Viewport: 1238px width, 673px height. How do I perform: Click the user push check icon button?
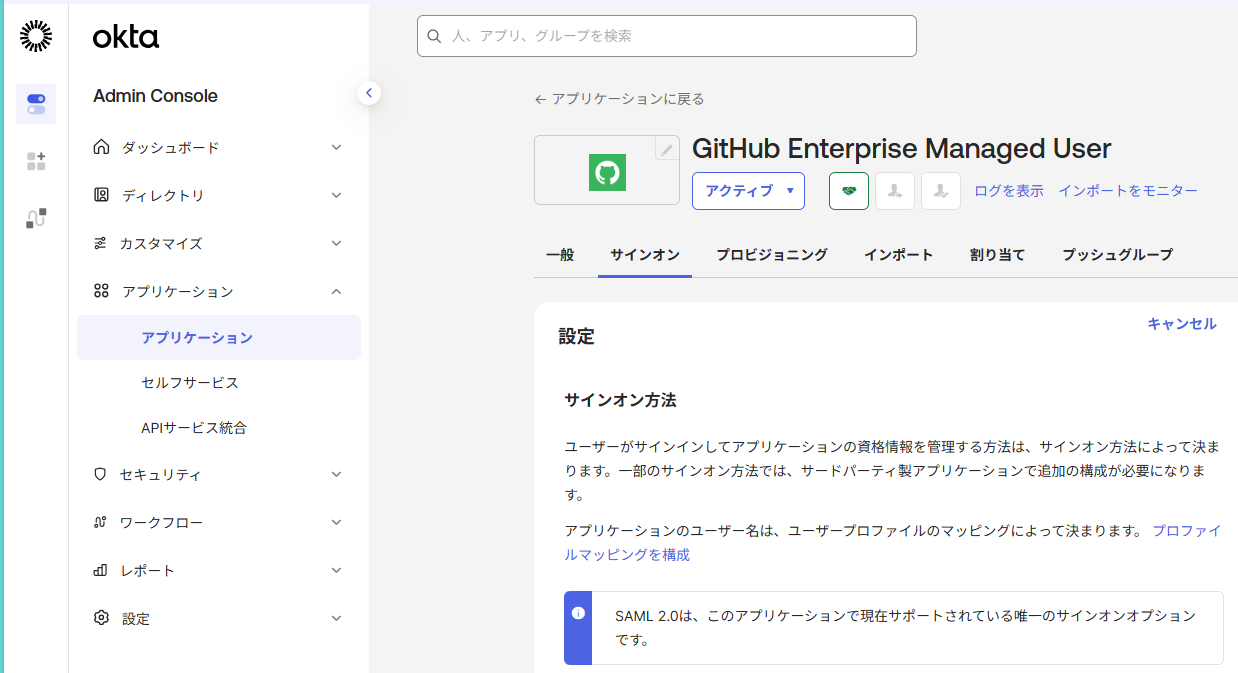coord(941,191)
